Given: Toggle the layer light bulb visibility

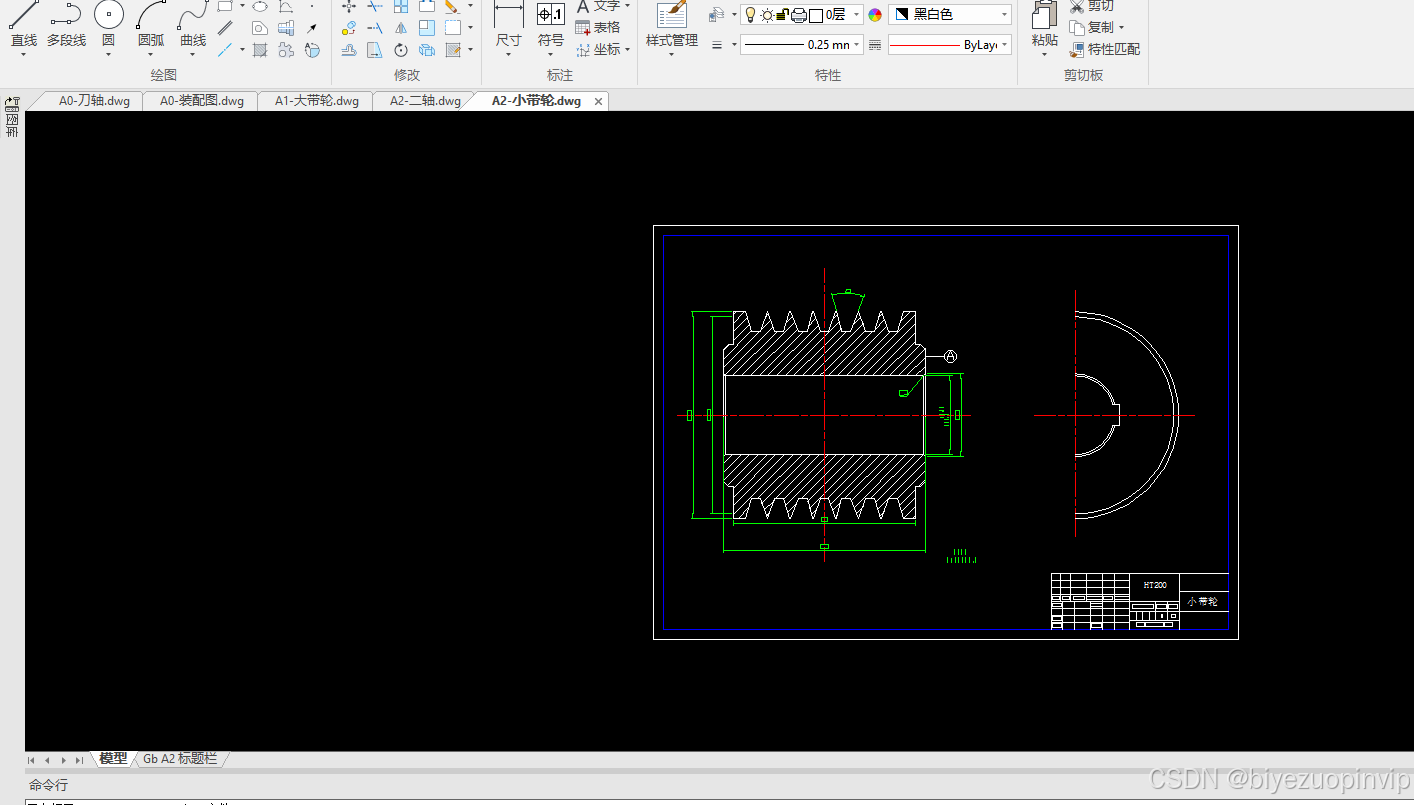Looking at the screenshot, I should (750, 15).
